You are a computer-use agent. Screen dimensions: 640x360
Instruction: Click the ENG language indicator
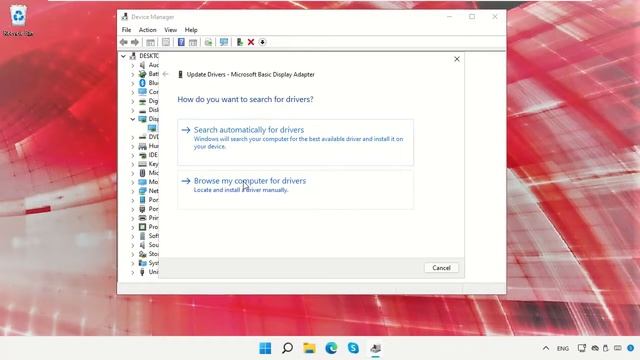coord(563,348)
